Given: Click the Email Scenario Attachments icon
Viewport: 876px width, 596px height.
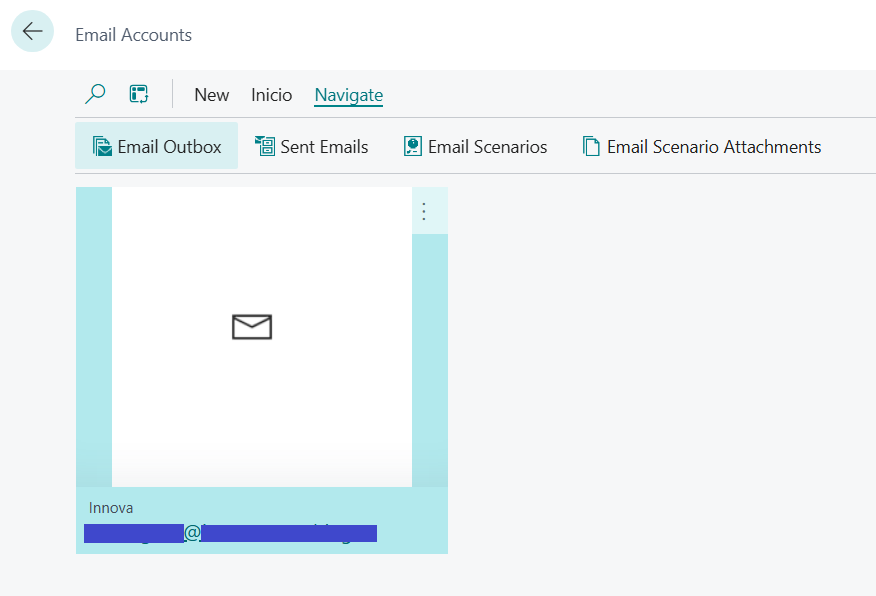Looking at the screenshot, I should click(592, 147).
